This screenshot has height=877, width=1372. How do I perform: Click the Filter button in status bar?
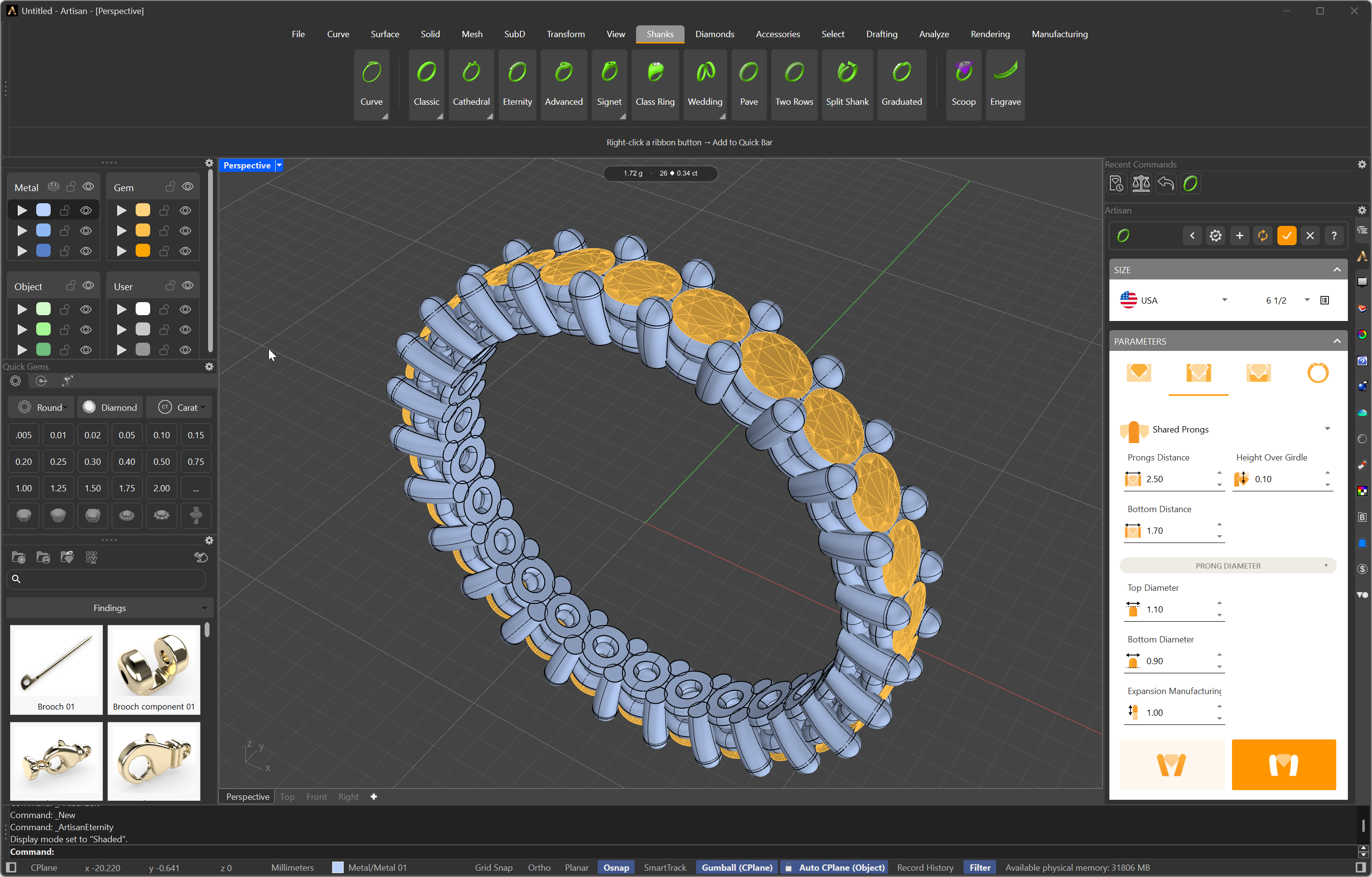click(x=980, y=867)
